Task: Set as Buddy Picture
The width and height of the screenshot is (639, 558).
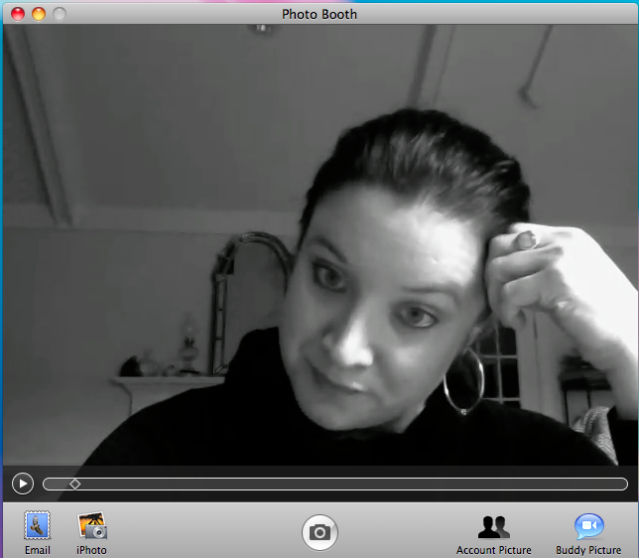Action: 588,534
